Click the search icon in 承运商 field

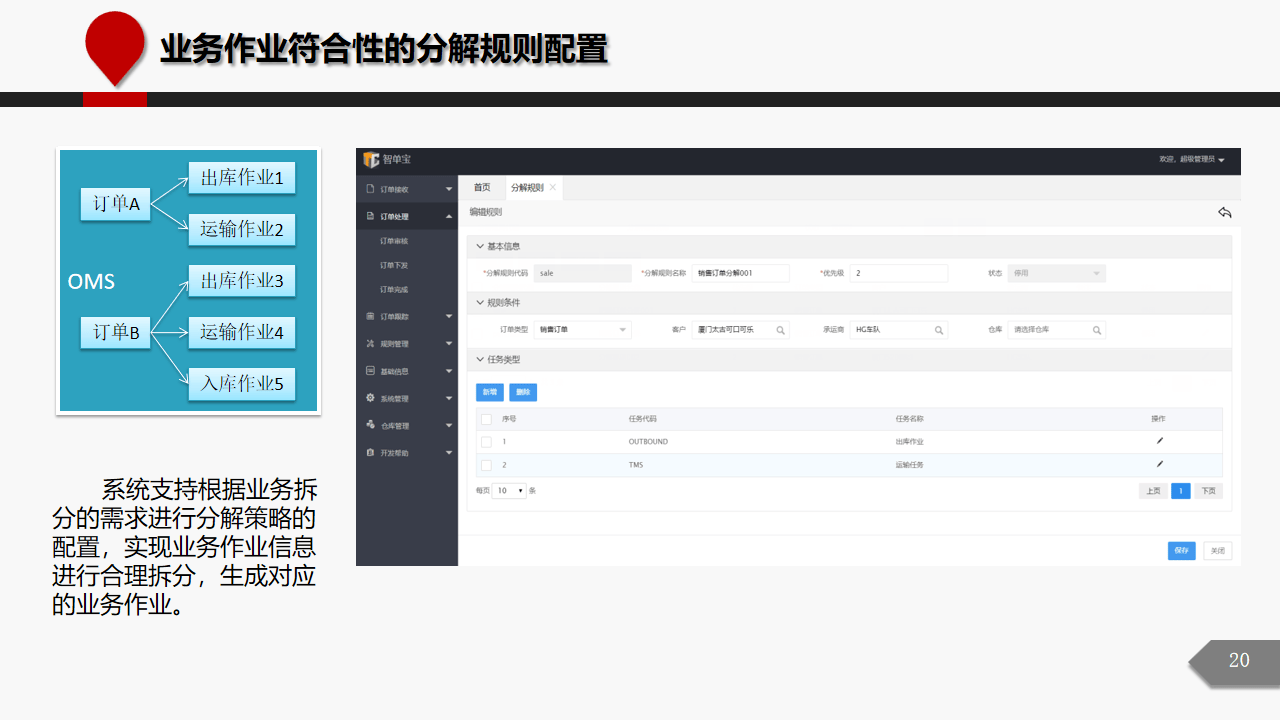point(939,330)
